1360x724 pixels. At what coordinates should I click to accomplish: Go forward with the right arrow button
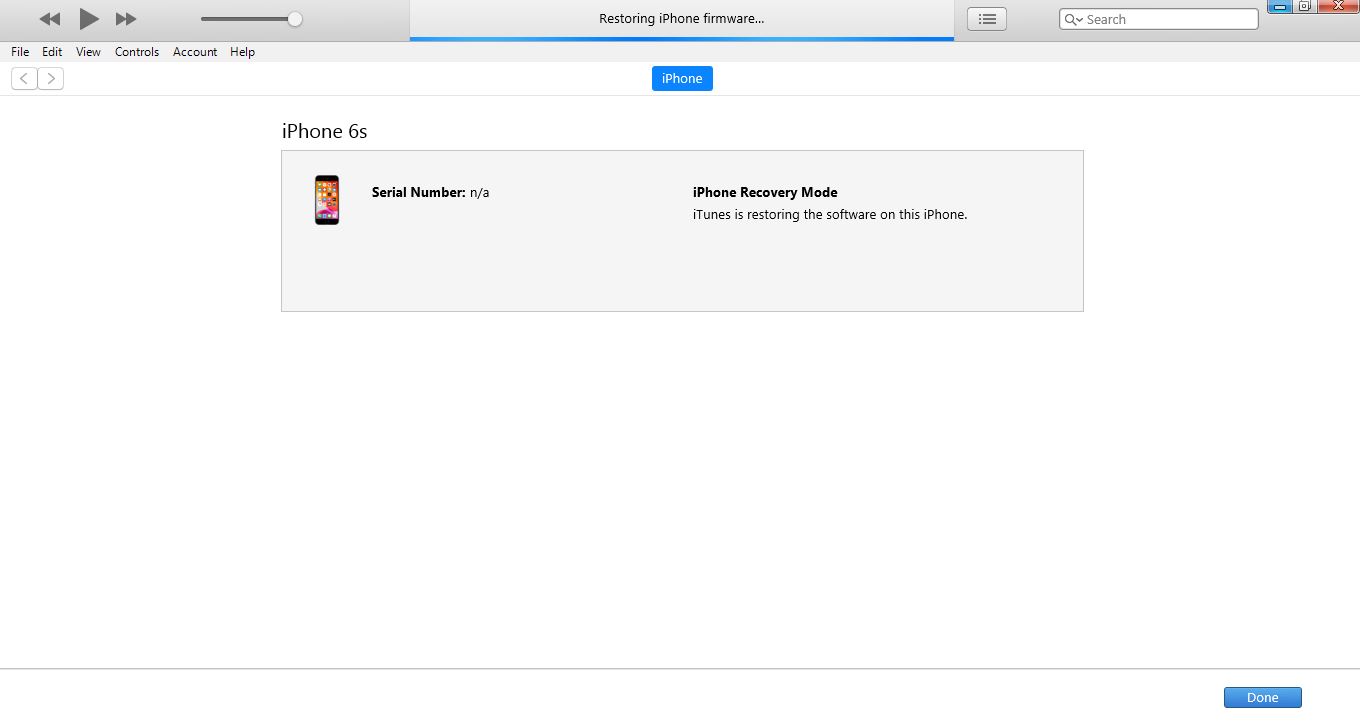click(51, 78)
